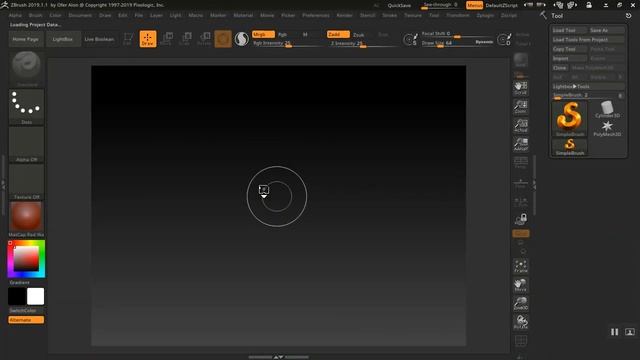This screenshot has height=360, width=640.
Task: Open the Zplugin menu
Action: point(485,15)
